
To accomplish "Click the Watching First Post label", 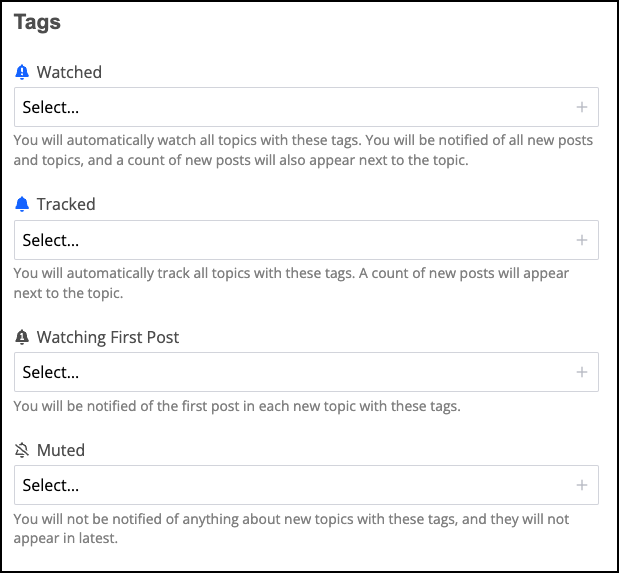I will 108,337.
